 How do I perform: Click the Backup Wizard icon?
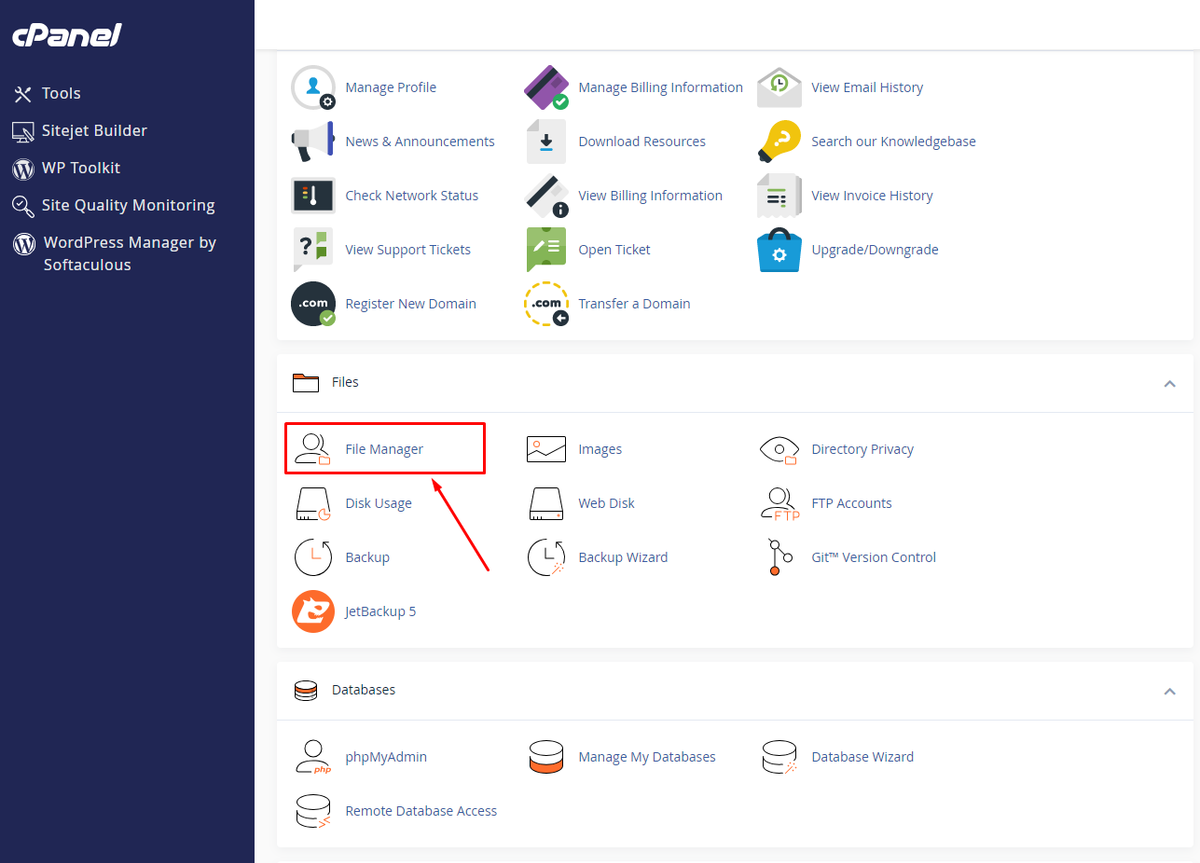(547, 557)
